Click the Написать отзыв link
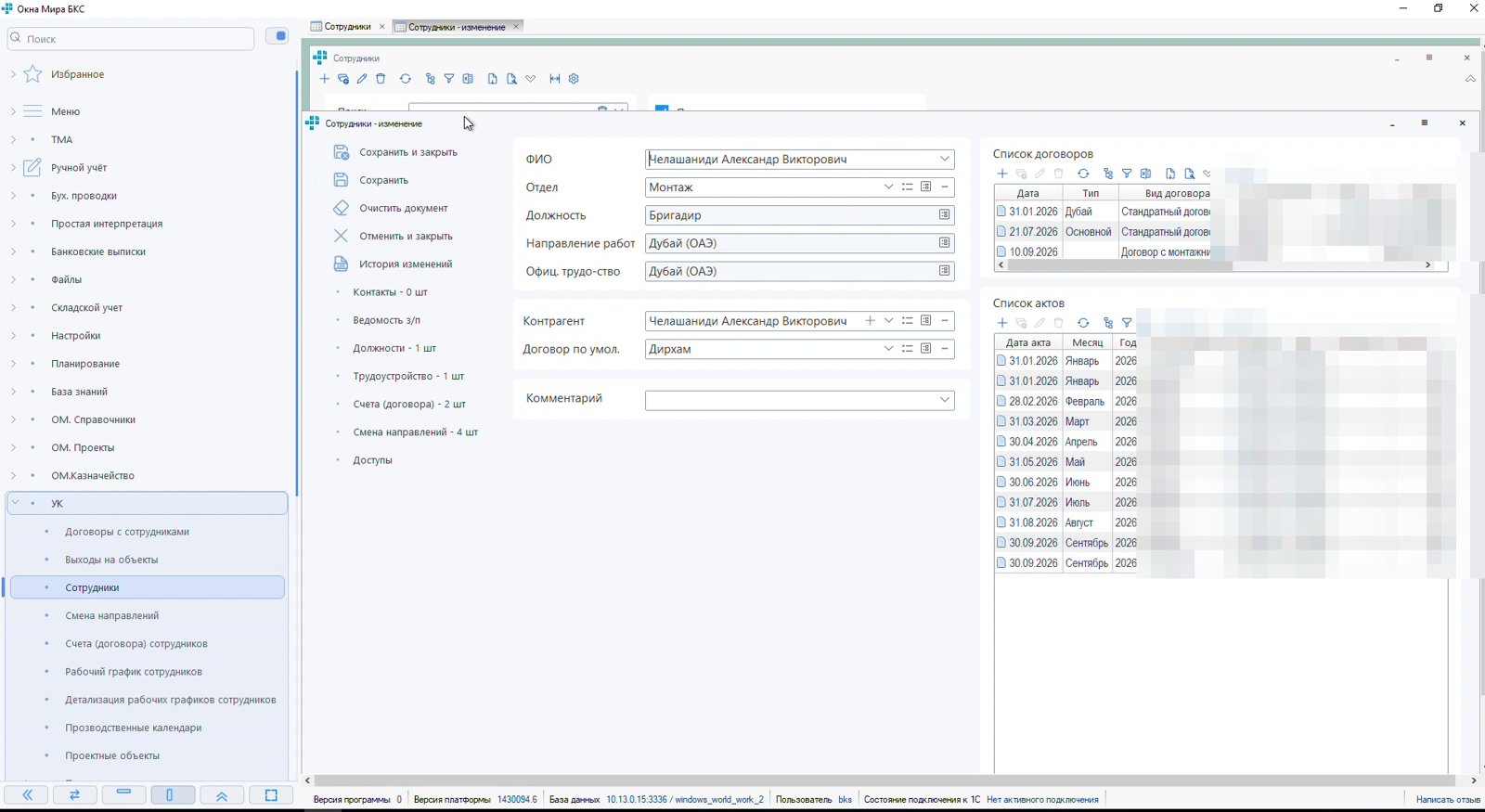1485x812 pixels. click(x=1448, y=799)
